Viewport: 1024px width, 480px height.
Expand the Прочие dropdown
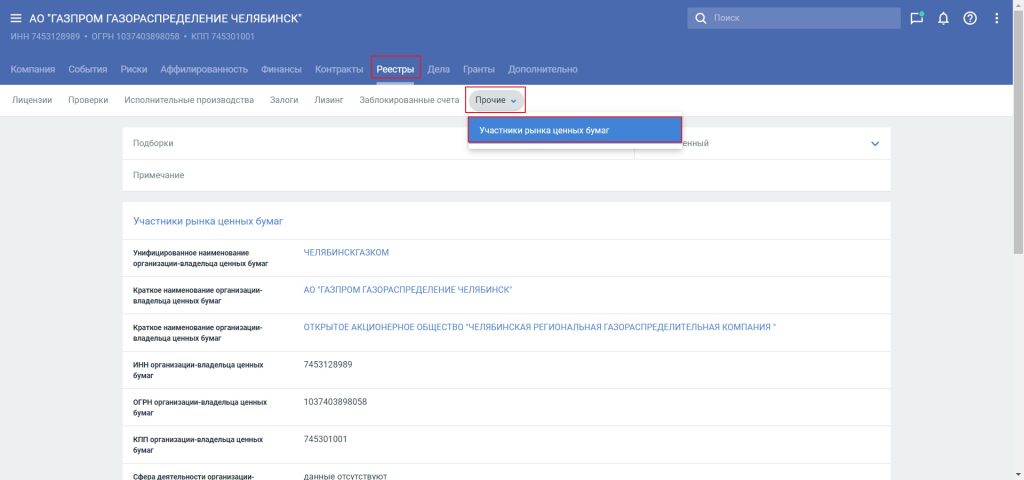click(x=496, y=101)
